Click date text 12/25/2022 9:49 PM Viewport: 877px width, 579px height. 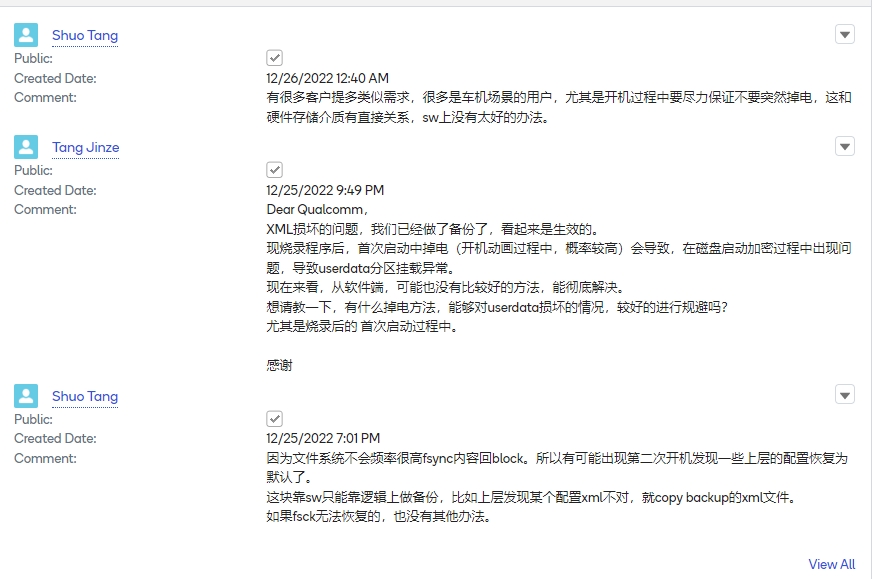click(x=325, y=190)
